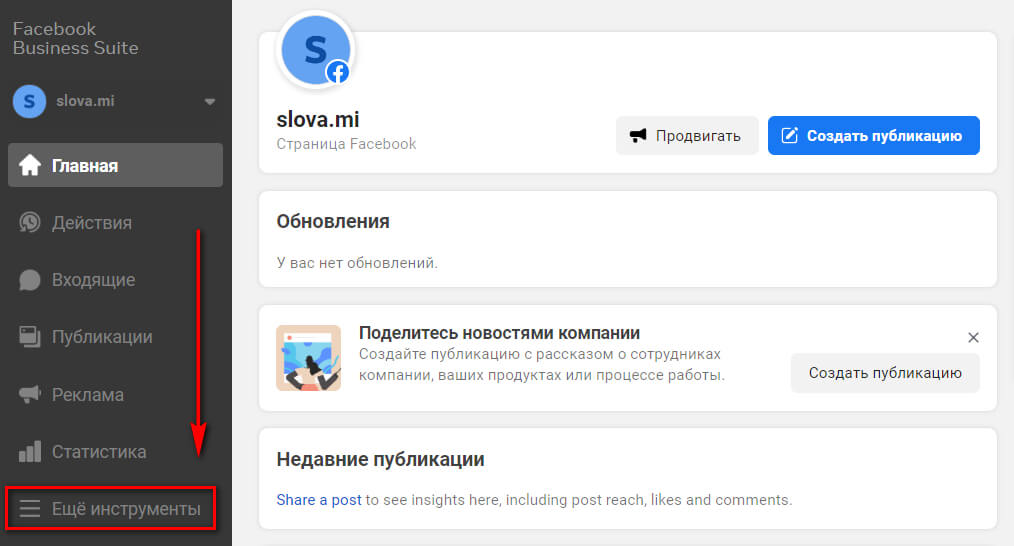The image size is (1014, 546).
Task: Open the Статистика menu item
Action: tap(115, 451)
